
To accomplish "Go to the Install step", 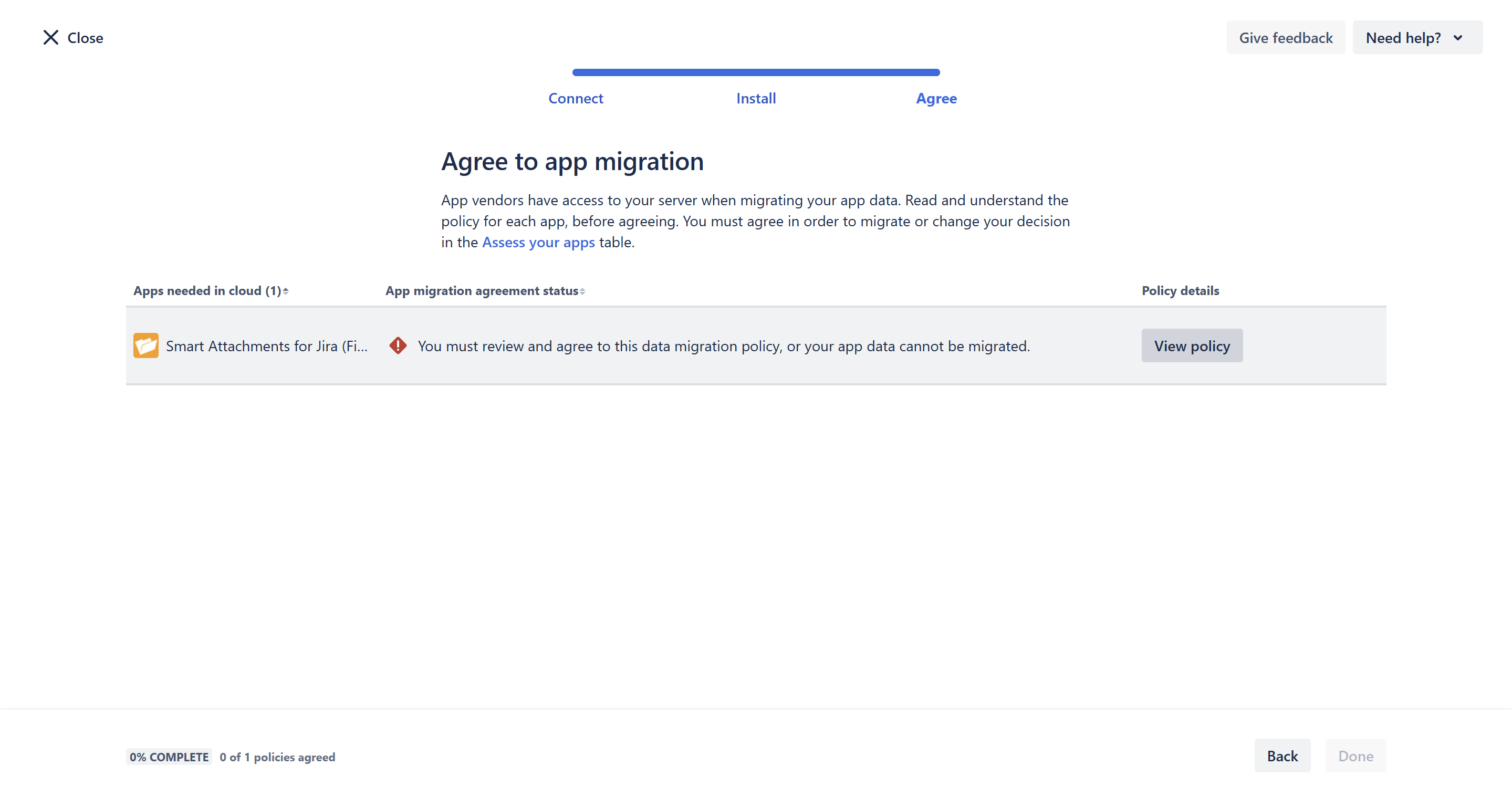I will 756,99.
